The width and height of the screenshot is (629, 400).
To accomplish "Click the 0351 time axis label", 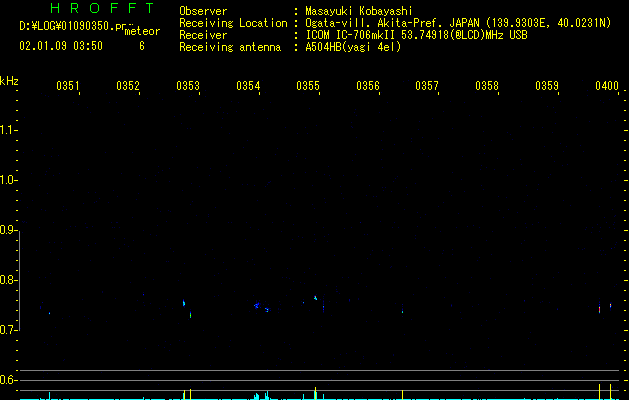I will point(67,86).
